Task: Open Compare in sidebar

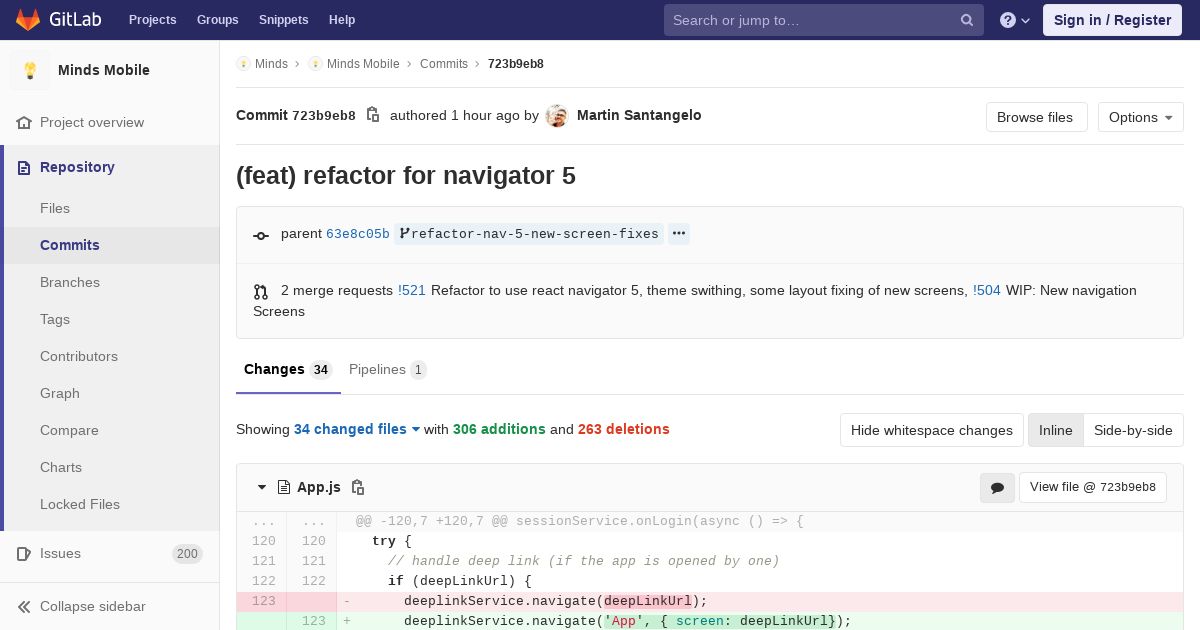Action: 69,431
